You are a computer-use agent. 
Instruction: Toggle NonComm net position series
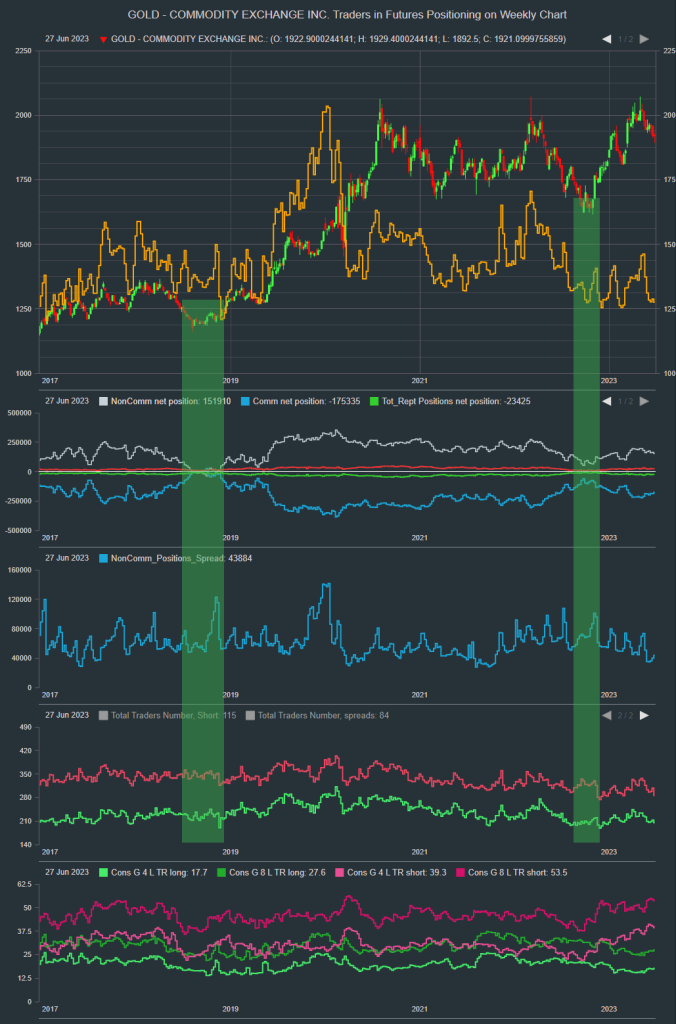[x=104, y=401]
